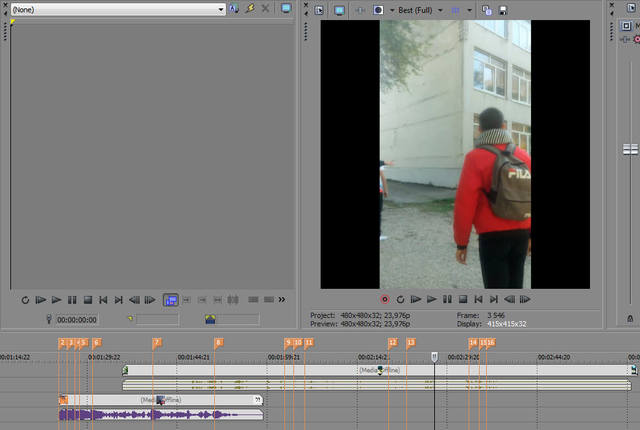Image resolution: width=640 pixels, height=430 pixels.
Task: Toggle Trimmer external monitor icon
Action: coord(286,9)
